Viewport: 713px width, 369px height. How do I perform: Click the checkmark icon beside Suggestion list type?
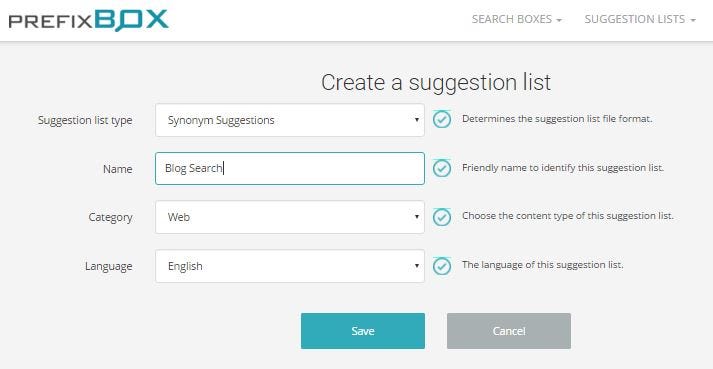tap(442, 119)
